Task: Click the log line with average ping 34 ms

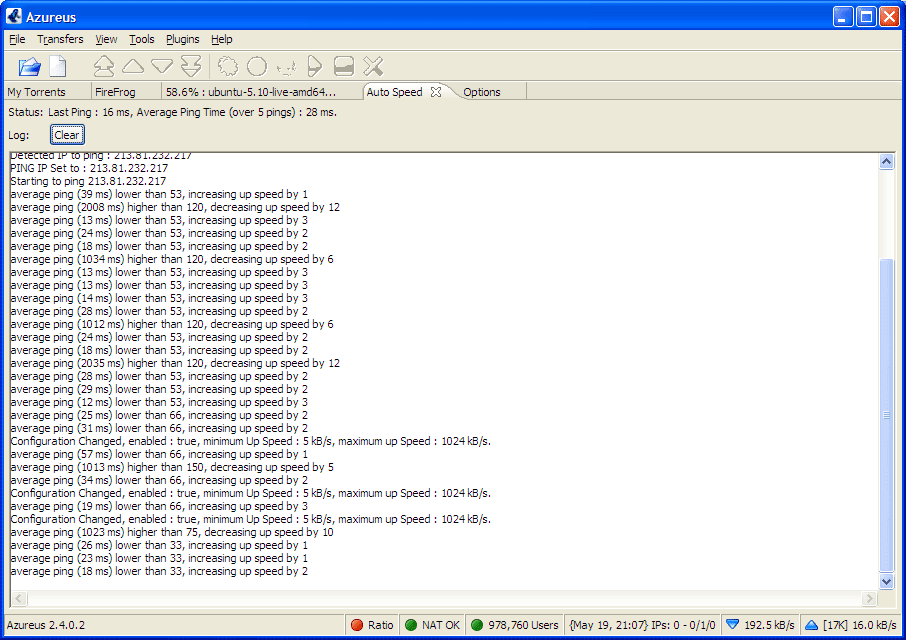Action: tap(159, 480)
